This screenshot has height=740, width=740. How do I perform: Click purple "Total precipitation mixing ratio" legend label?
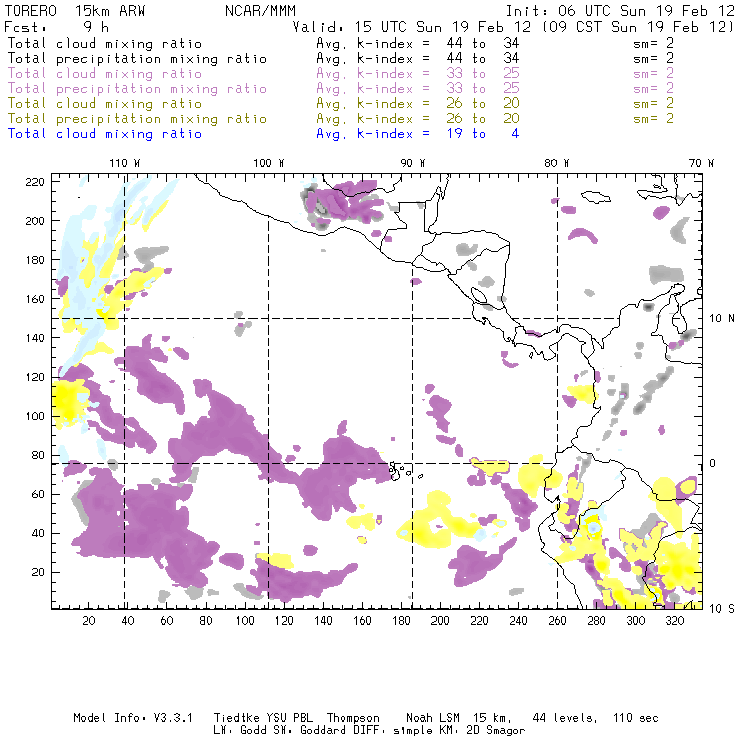pyautogui.click(x=137, y=89)
